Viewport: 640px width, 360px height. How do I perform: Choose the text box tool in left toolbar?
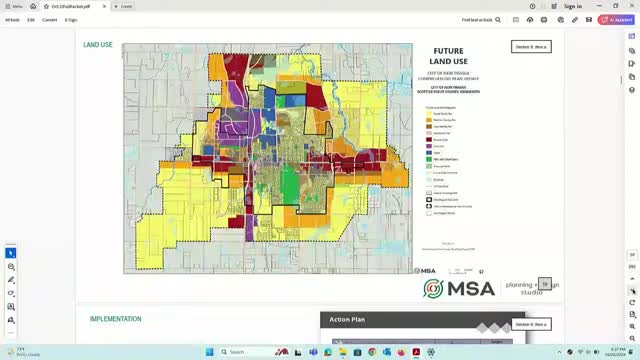coord(11,307)
